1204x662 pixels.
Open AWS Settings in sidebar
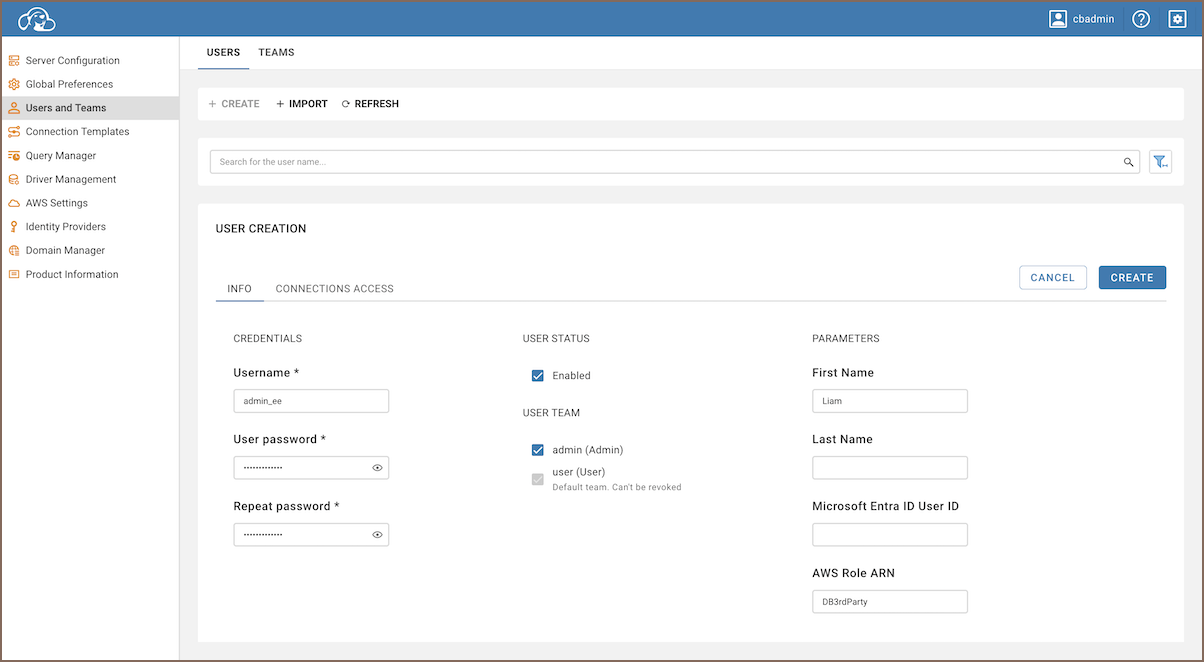[56, 203]
